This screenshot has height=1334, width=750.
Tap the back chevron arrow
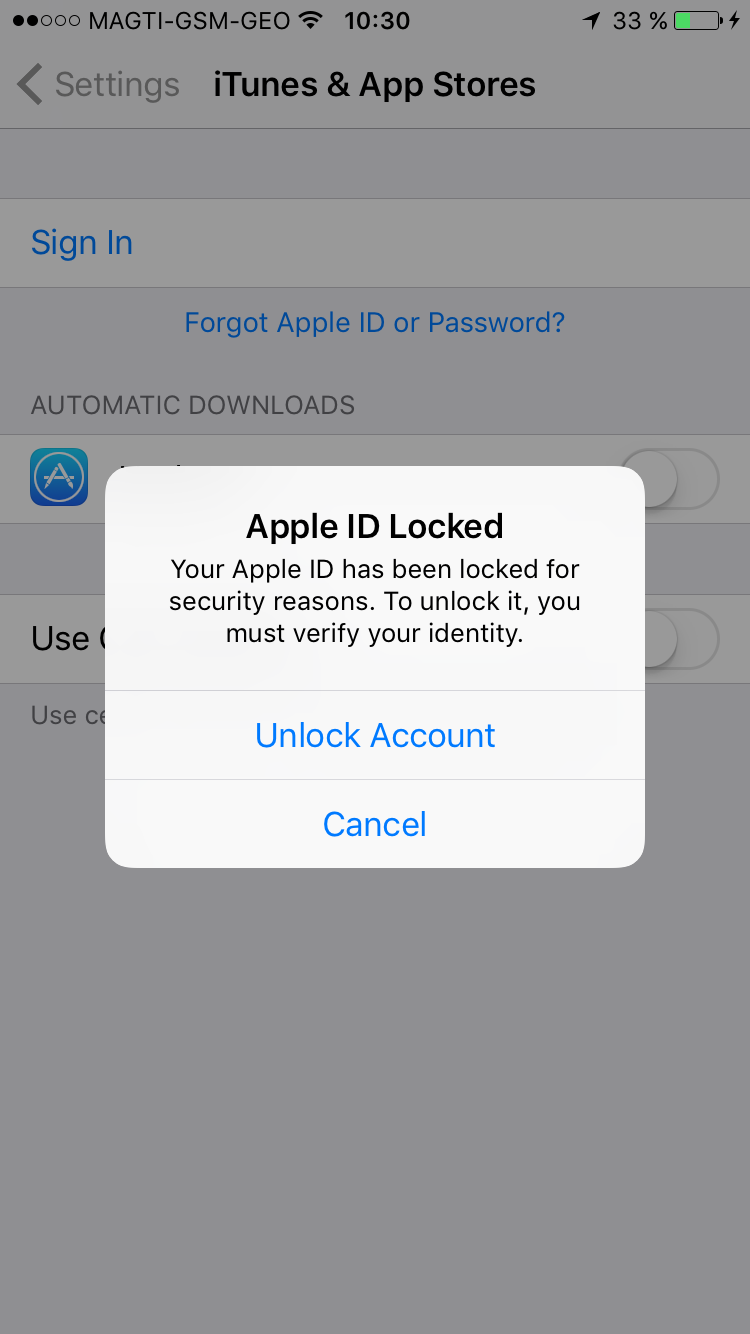pos(30,85)
